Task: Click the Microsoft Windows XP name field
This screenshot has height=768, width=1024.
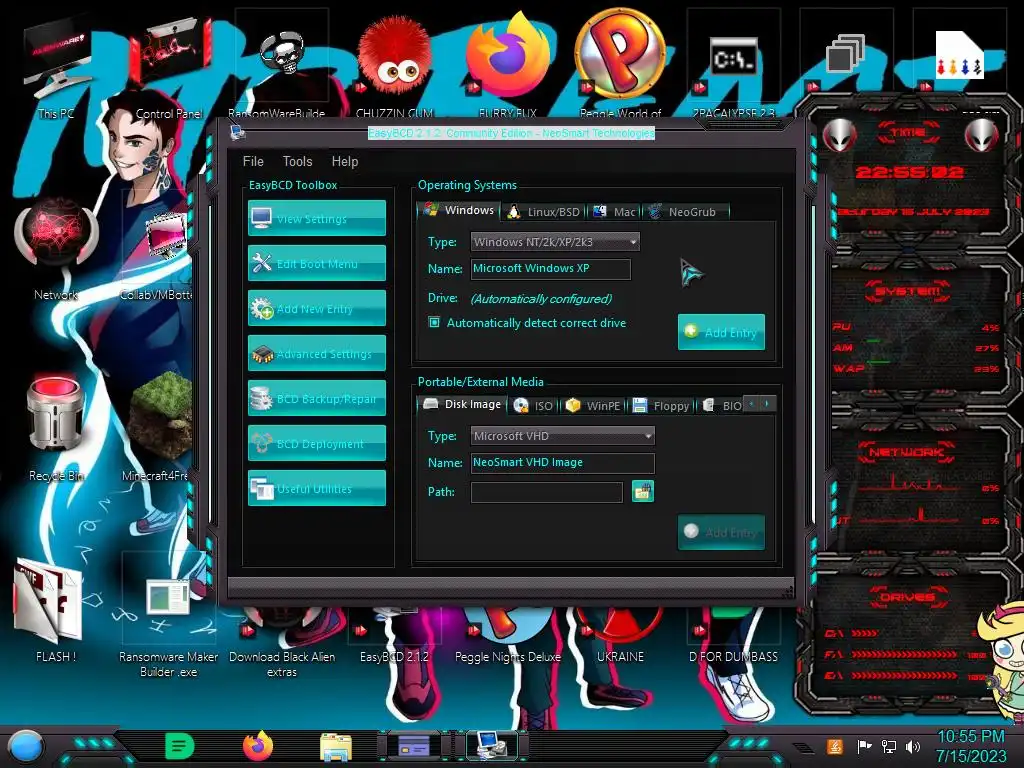Action: coord(551,268)
